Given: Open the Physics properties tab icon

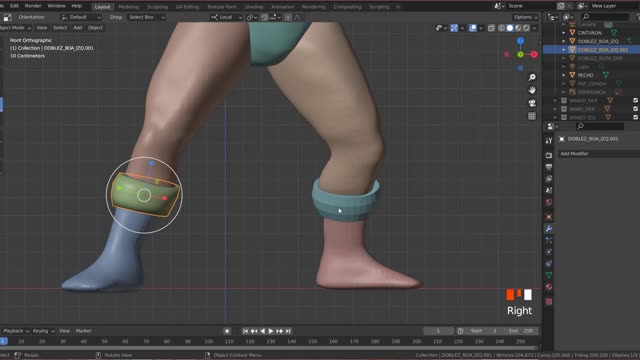Looking at the screenshot, I should 549,252.
